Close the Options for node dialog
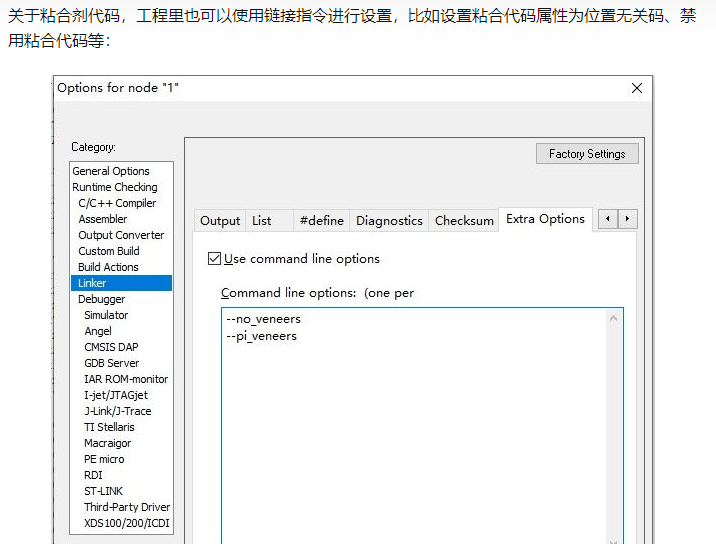 pos(636,88)
